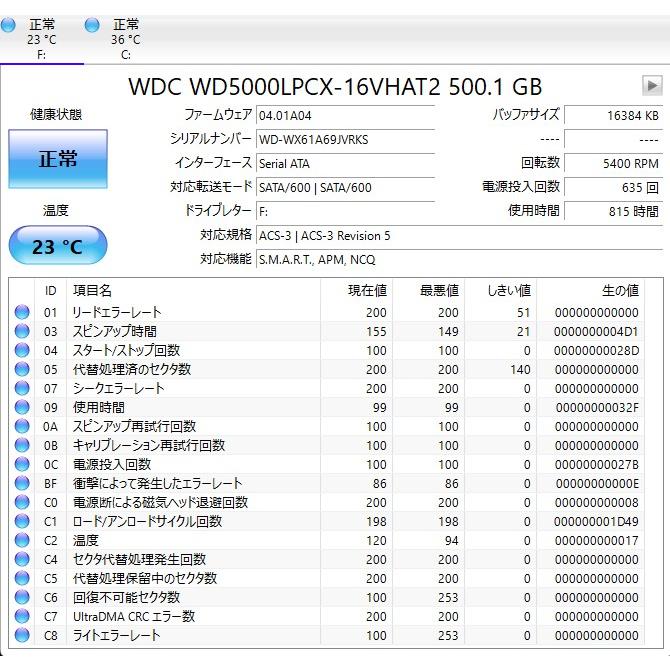The height and width of the screenshot is (670, 670).
Task: Click raw value 0000000004D1
Action: [596, 332]
